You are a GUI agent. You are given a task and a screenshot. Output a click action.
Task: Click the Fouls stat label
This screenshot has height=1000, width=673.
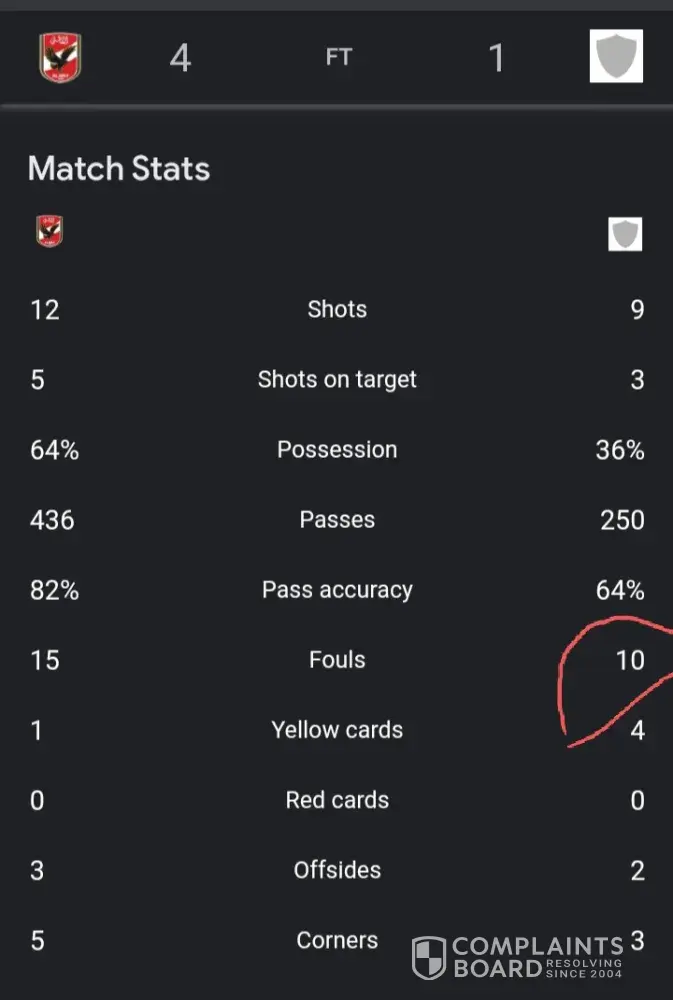337,660
